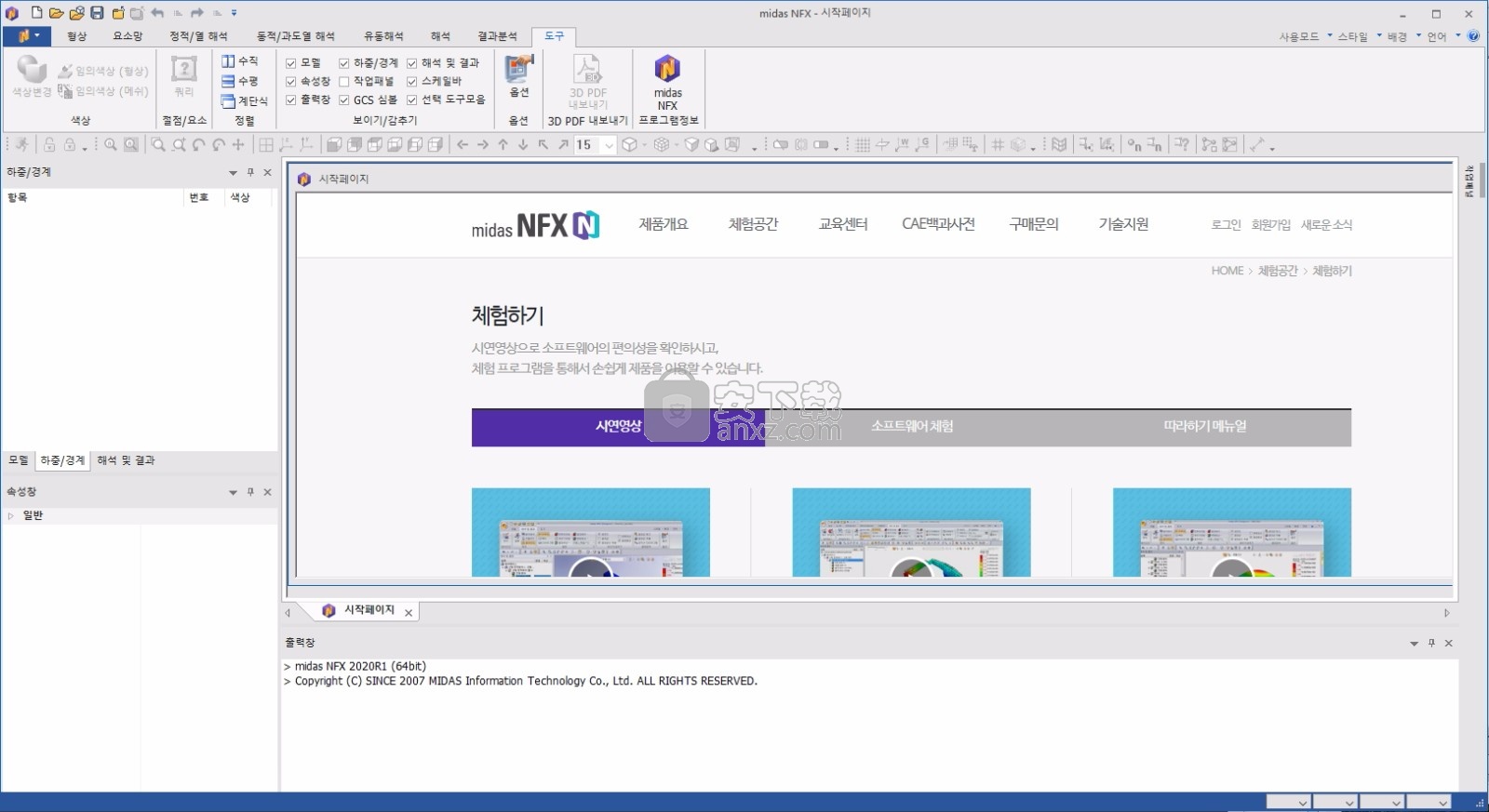The width and height of the screenshot is (1489, 812).
Task: Click the pan cross-arrows icon in toolbar
Action: (238, 144)
